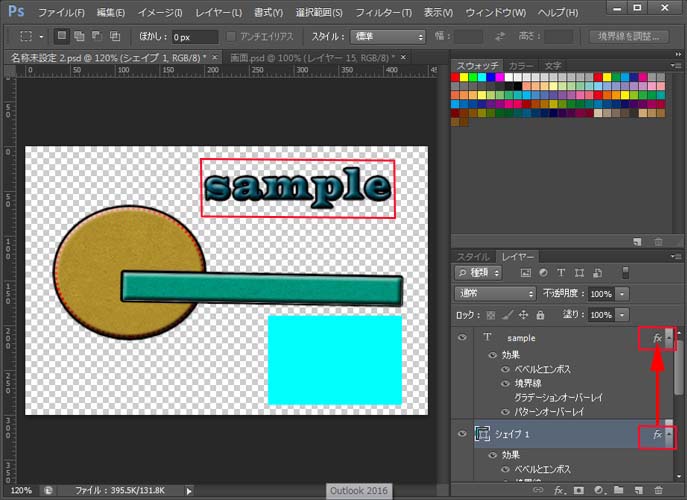
Task: Open the 不透明度 slider arrow
Action: pos(622,294)
